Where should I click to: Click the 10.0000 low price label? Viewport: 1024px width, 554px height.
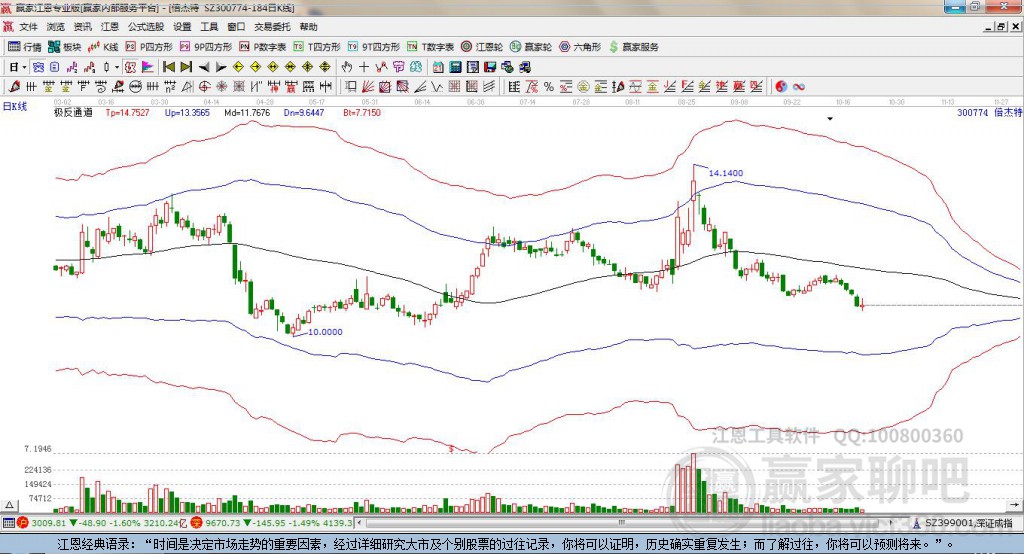pyautogui.click(x=325, y=332)
